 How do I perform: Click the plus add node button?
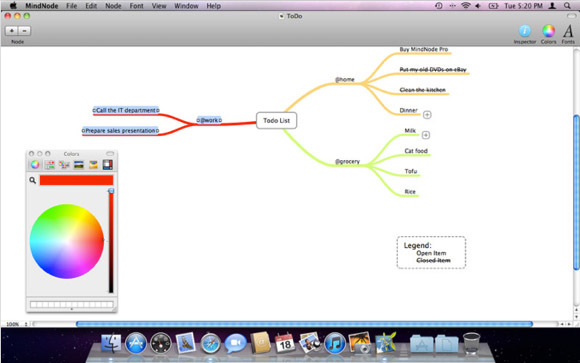click(x=12, y=31)
